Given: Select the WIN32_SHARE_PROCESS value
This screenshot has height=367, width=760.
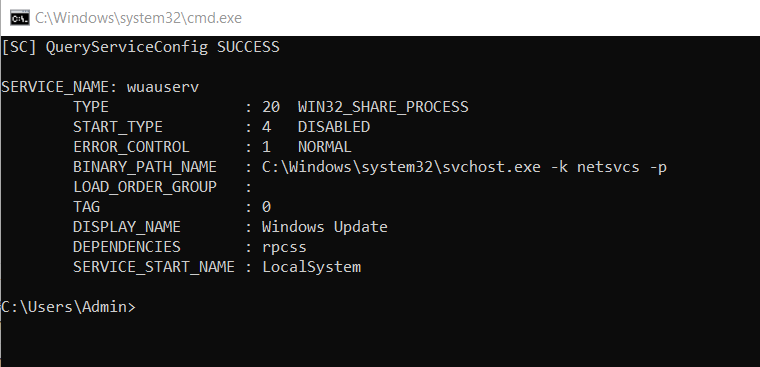Looking at the screenshot, I should click(383, 107).
